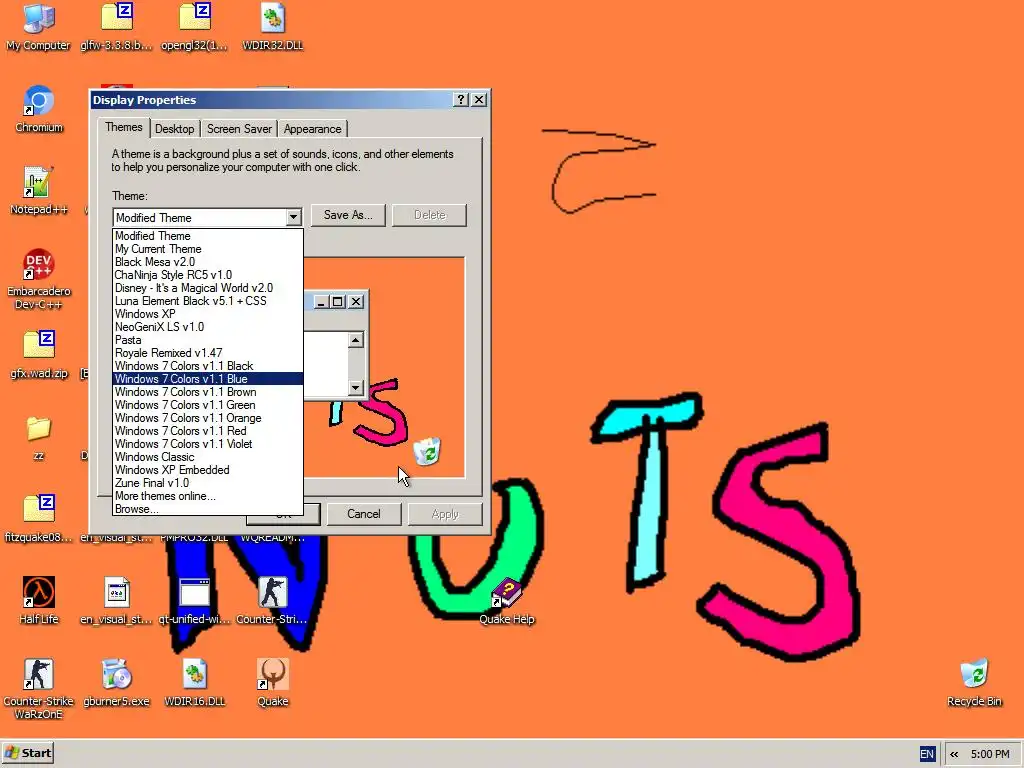Click the preview window scrollbar up arrow
The image size is (1024, 768).
tap(355, 340)
